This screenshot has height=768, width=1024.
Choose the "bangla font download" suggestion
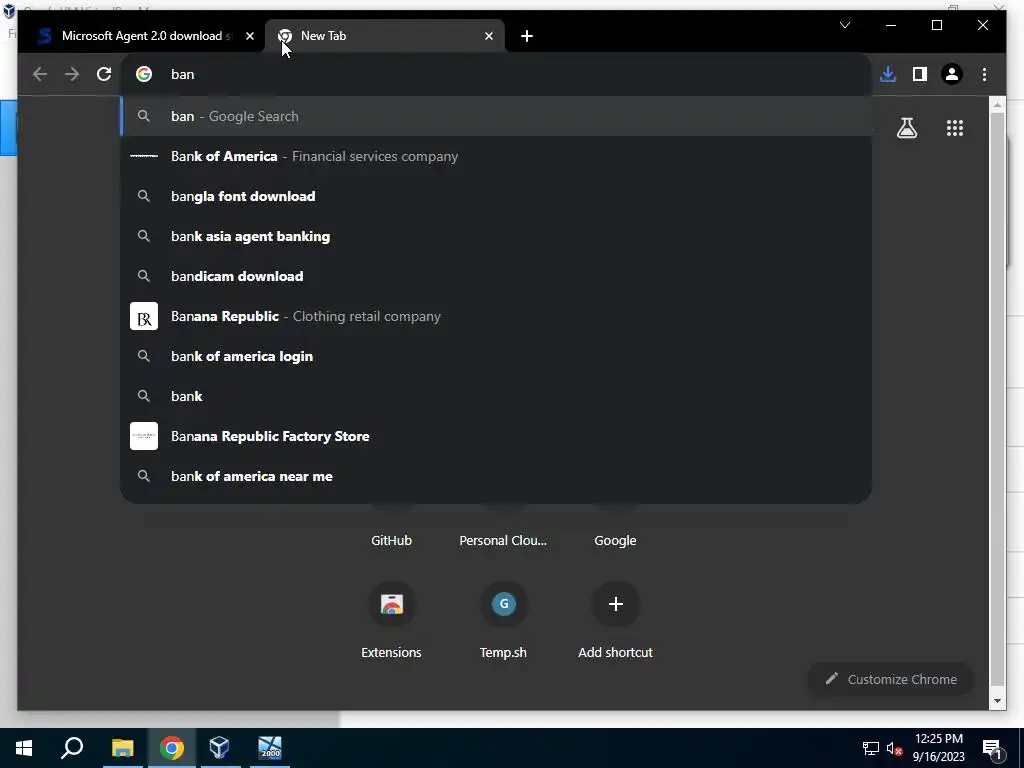(x=496, y=196)
